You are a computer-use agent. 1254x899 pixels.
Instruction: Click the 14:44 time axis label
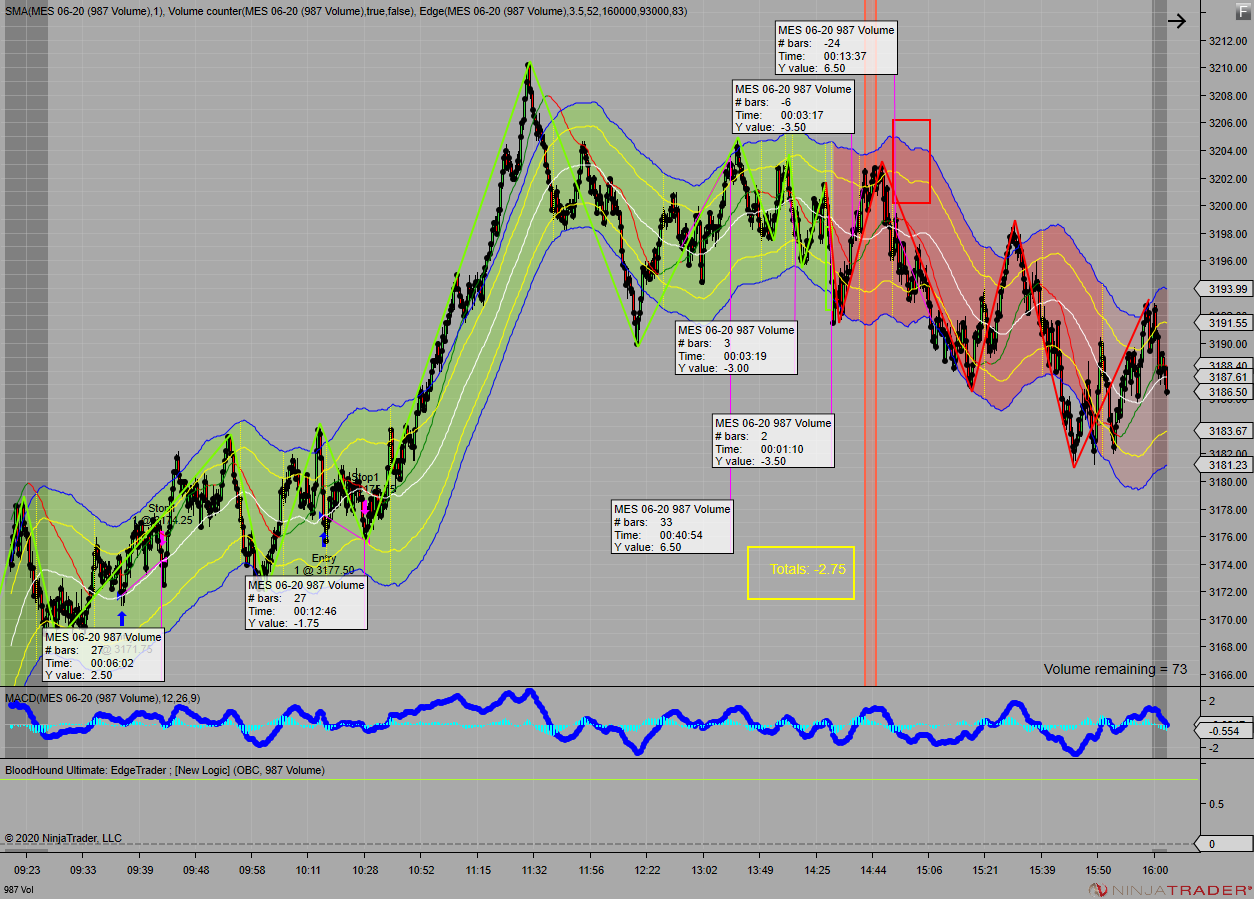point(873,871)
